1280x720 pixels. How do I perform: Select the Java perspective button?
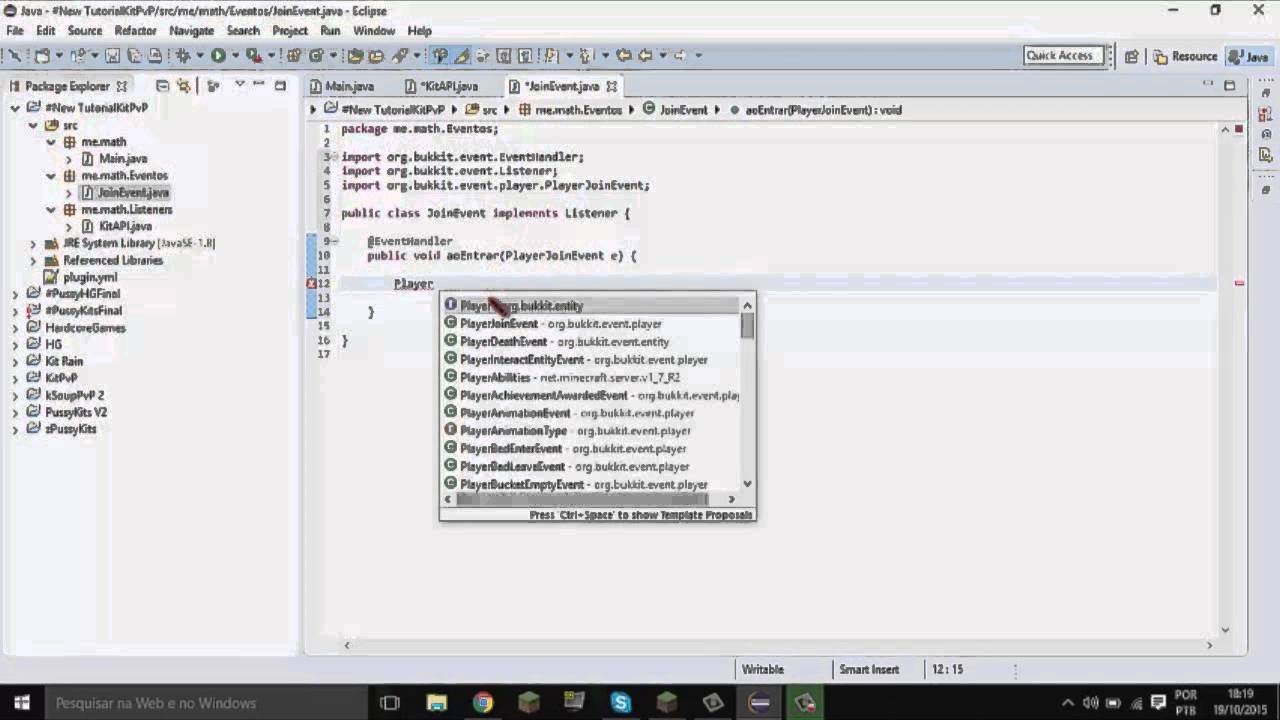pyautogui.click(x=1248, y=56)
